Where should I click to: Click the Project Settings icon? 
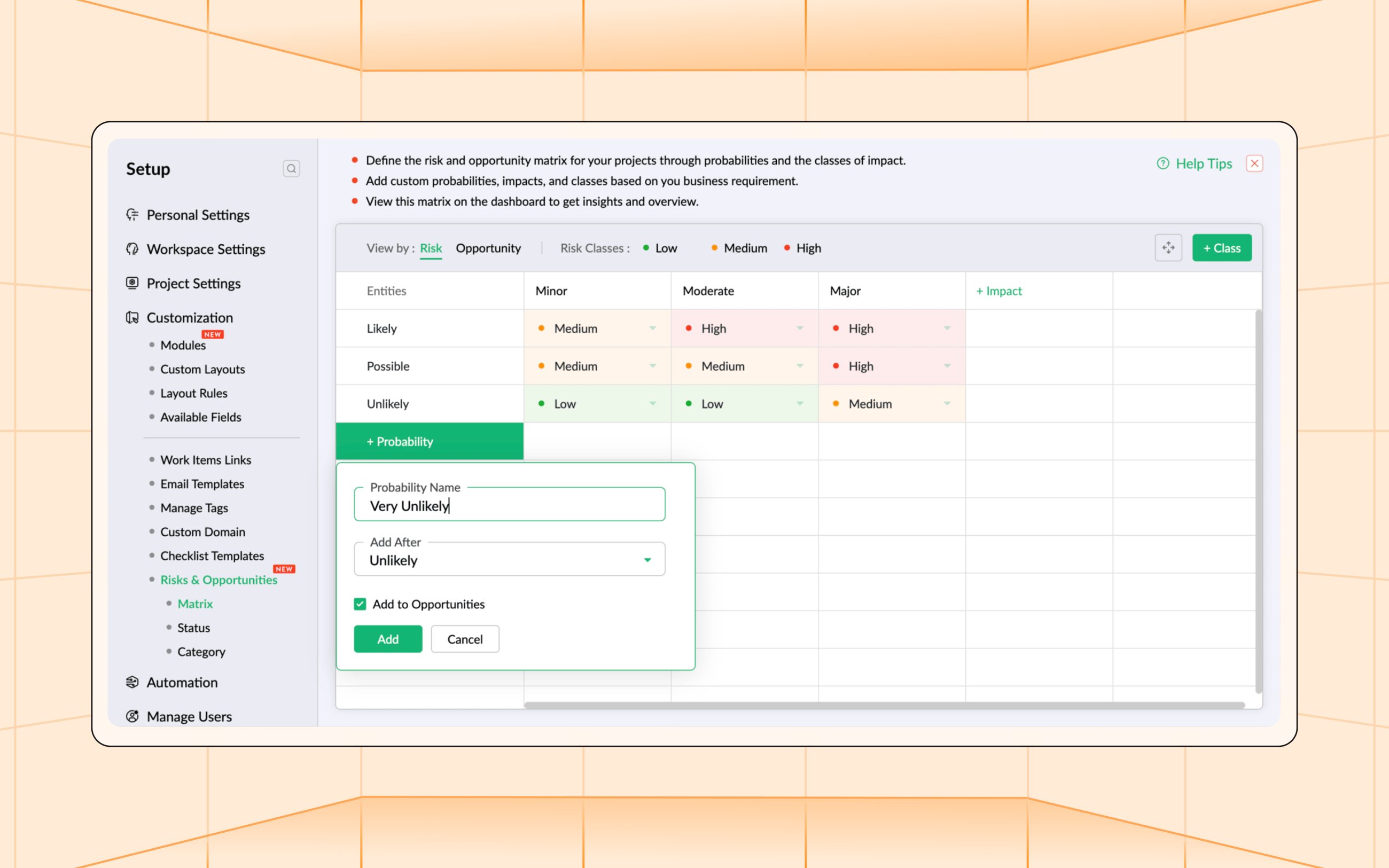coord(132,283)
